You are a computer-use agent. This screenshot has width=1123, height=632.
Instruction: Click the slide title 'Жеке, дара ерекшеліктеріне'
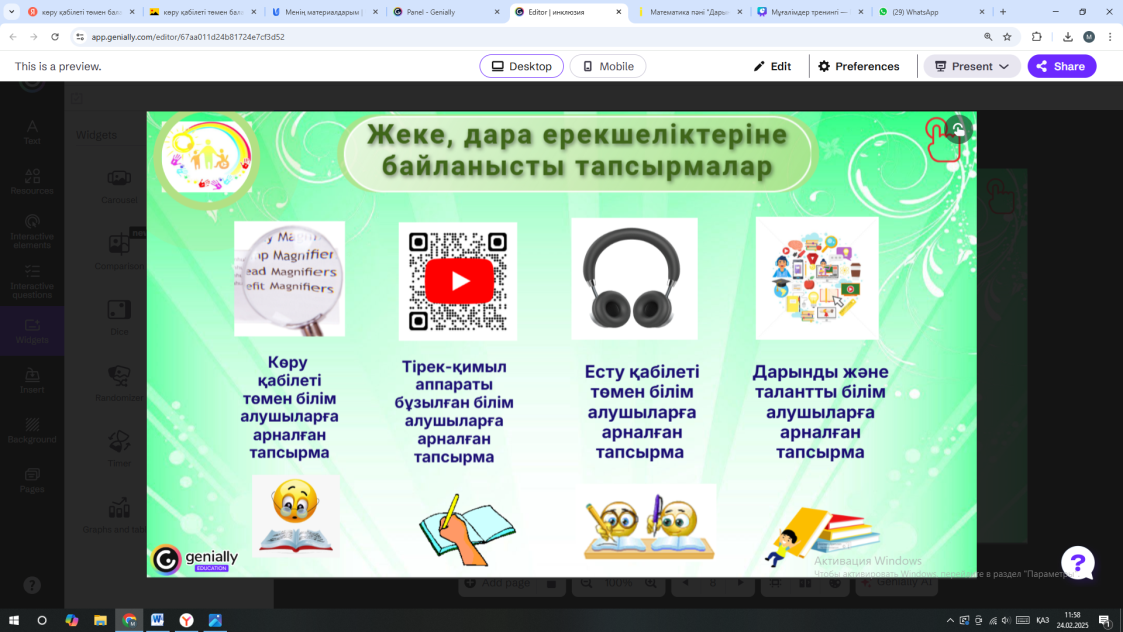coord(577,135)
